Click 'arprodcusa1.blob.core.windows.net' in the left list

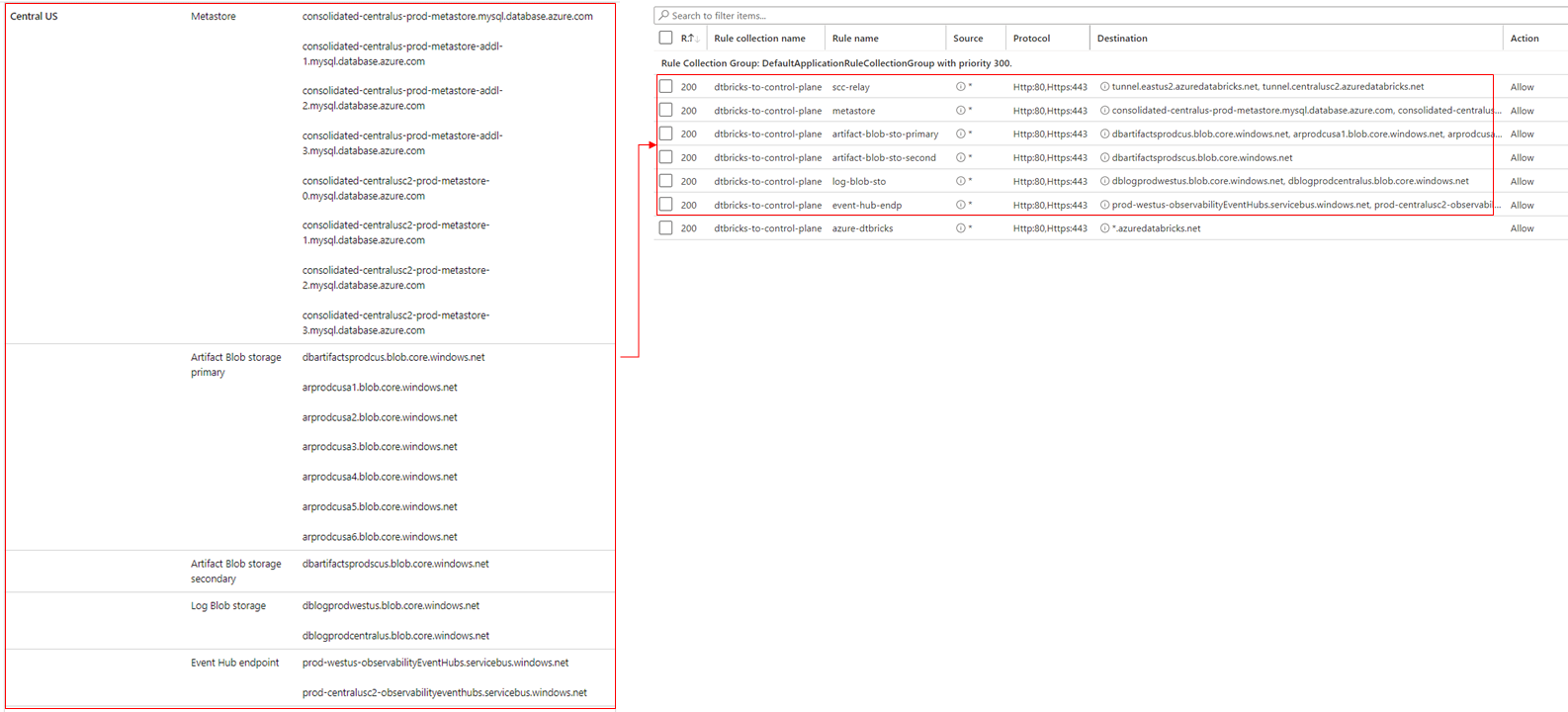coord(380,388)
